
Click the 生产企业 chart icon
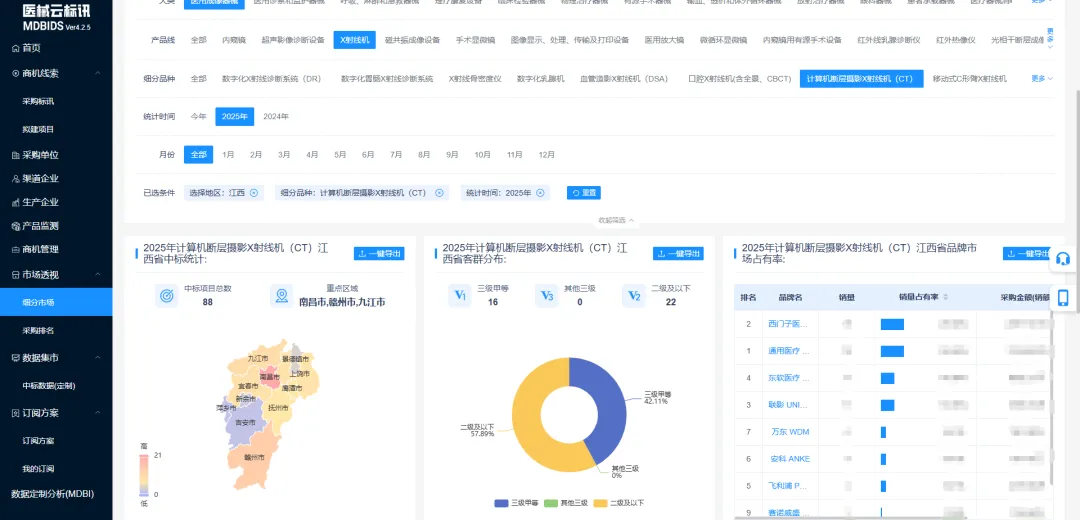16,202
